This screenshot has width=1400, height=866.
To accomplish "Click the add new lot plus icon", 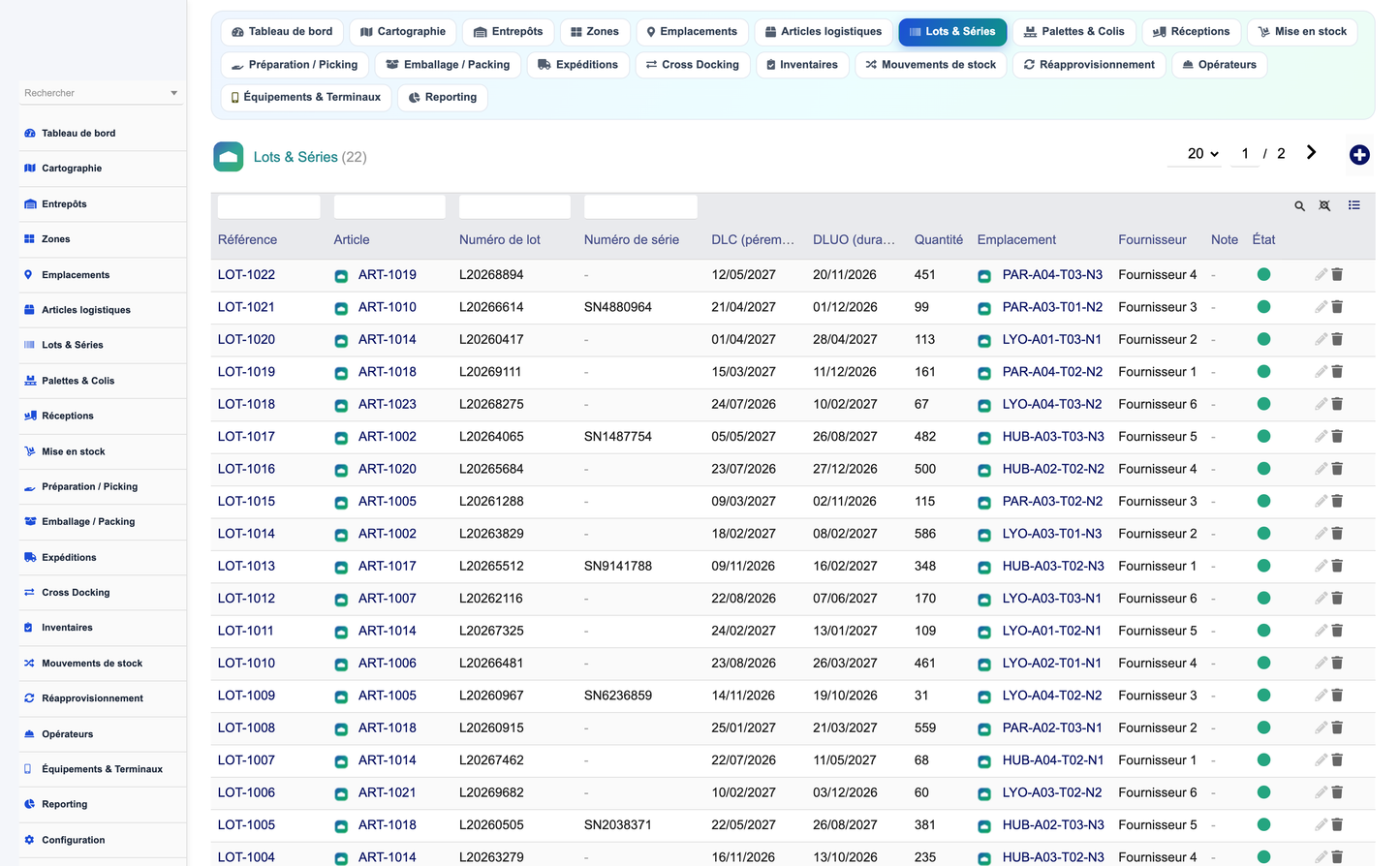I will point(1359,155).
